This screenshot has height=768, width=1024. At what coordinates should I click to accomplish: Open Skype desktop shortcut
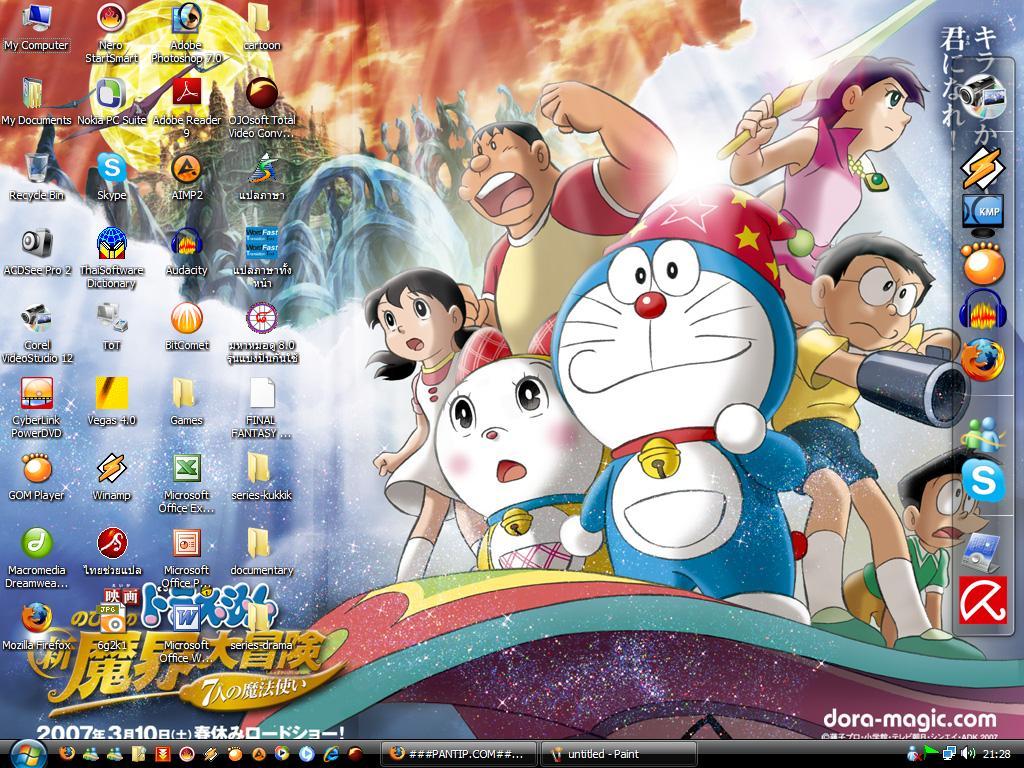112,177
